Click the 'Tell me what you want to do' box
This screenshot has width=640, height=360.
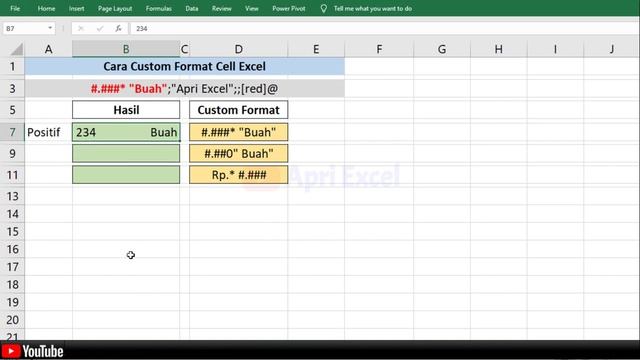(373, 8)
